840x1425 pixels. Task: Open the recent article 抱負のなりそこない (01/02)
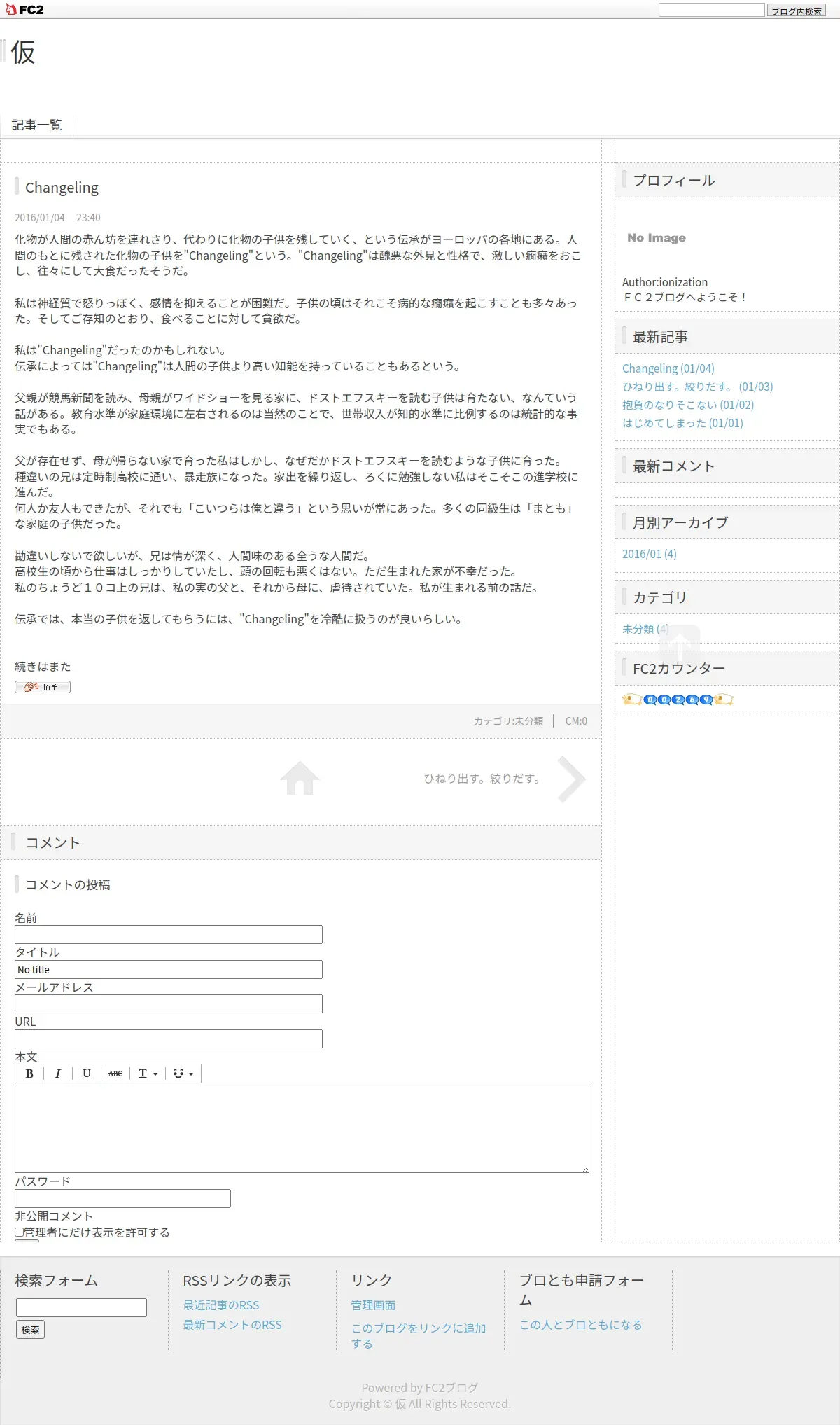(x=688, y=405)
